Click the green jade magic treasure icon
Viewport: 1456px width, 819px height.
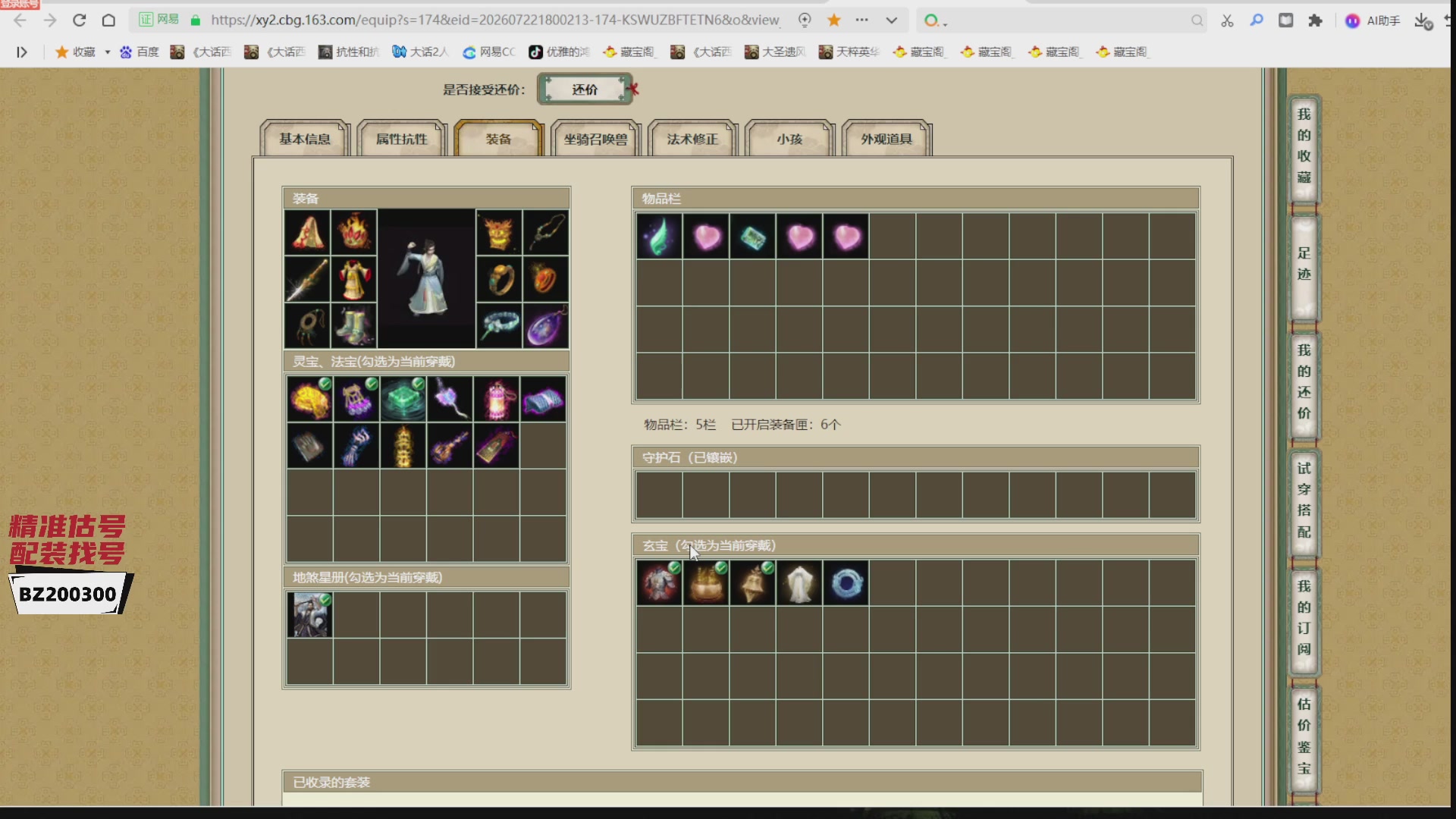[403, 399]
